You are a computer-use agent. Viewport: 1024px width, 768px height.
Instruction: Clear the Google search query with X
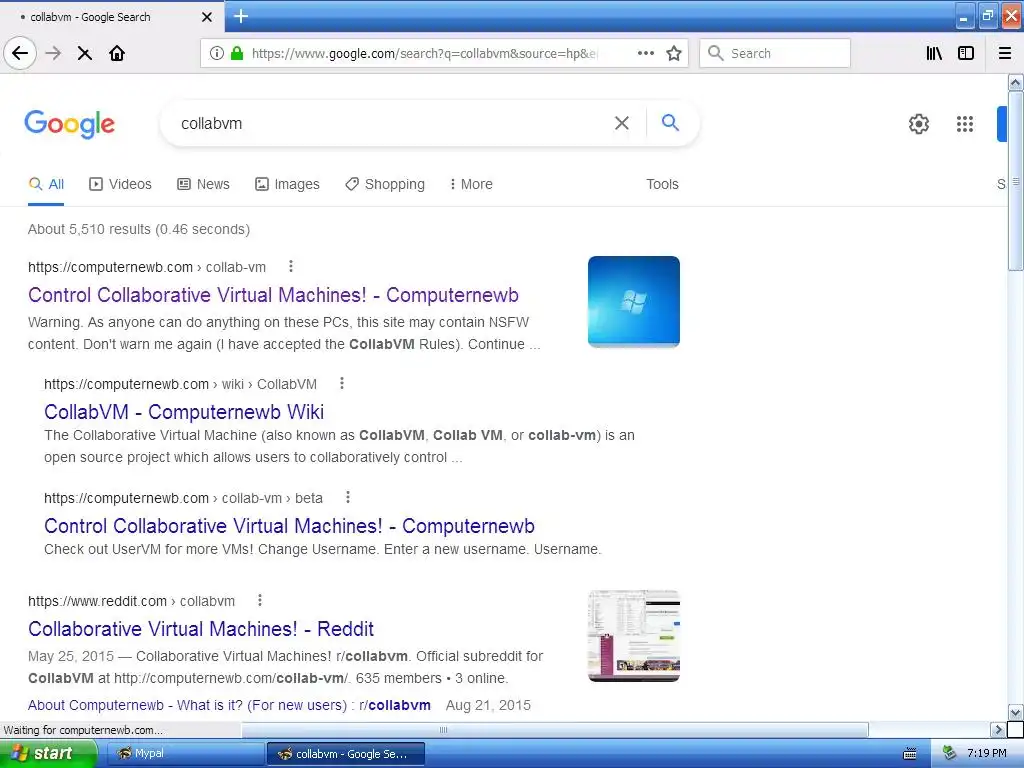(x=622, y=123)
